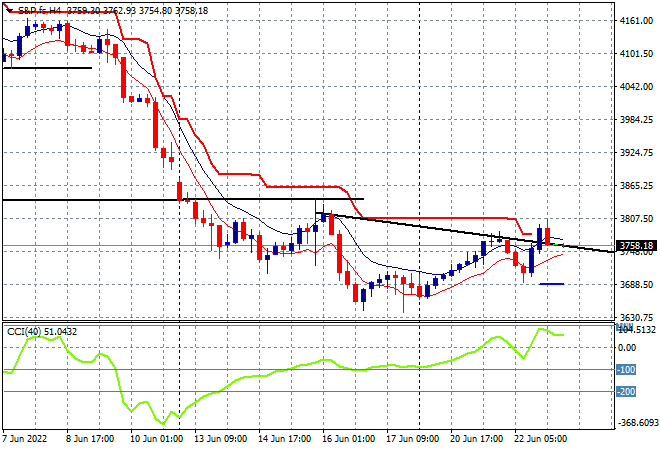Select the CCI -100 level label
The height and width of the screenshot is (450, 660).
click(x=626, y=370)
